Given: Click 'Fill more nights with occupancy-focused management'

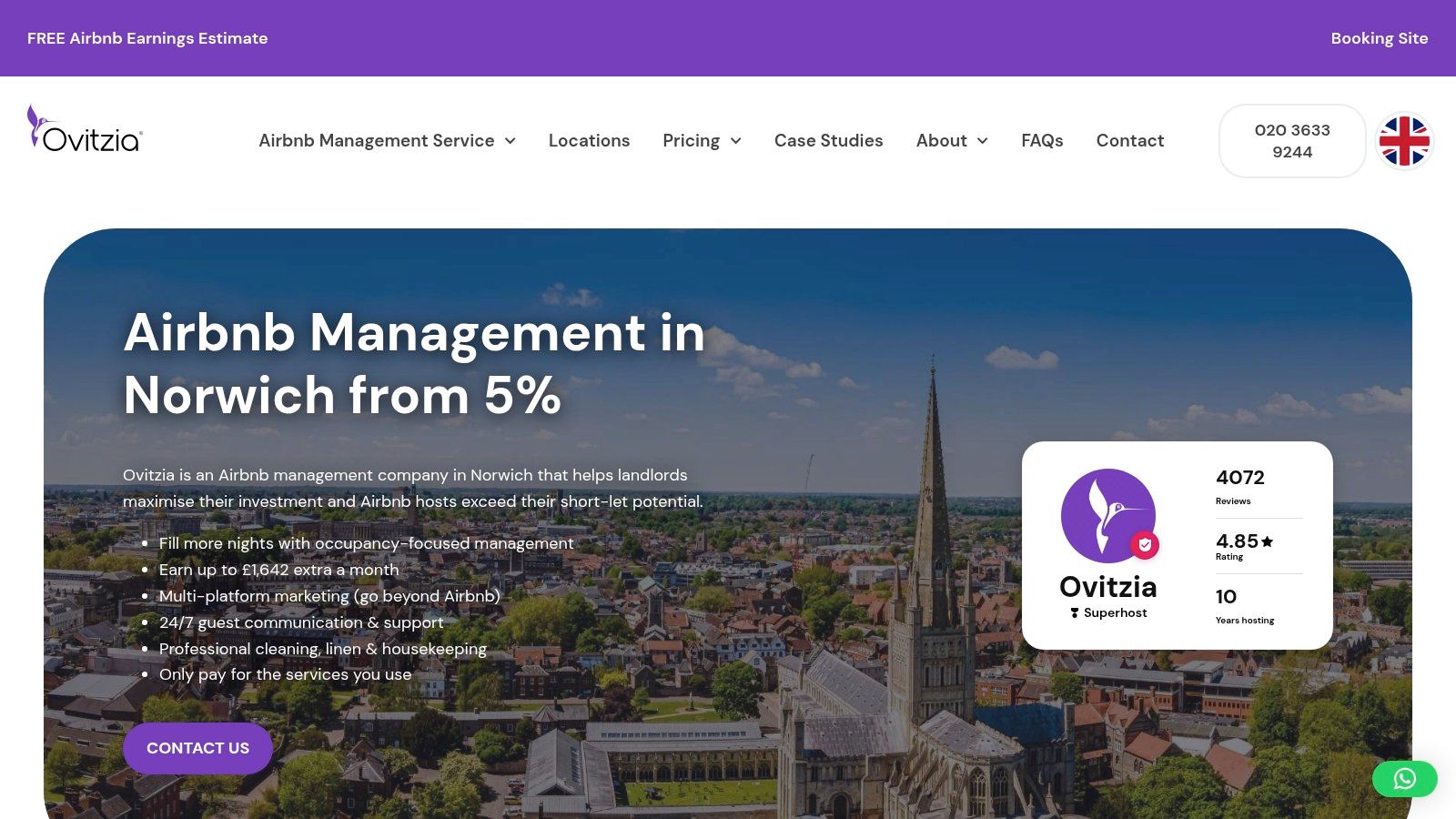Looking at the screenshot, I should pyautogui.click(x=366, y=543).
